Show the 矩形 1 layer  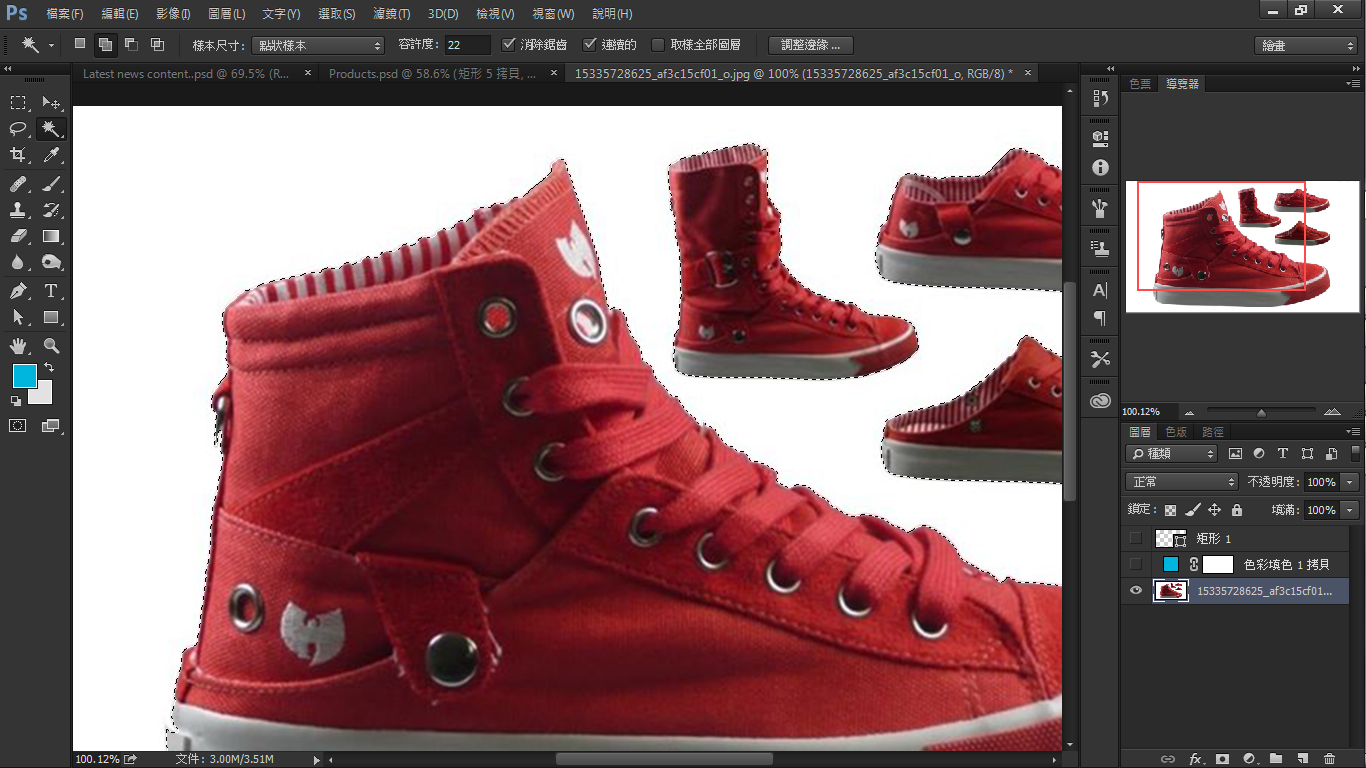tap(1135, 538)
